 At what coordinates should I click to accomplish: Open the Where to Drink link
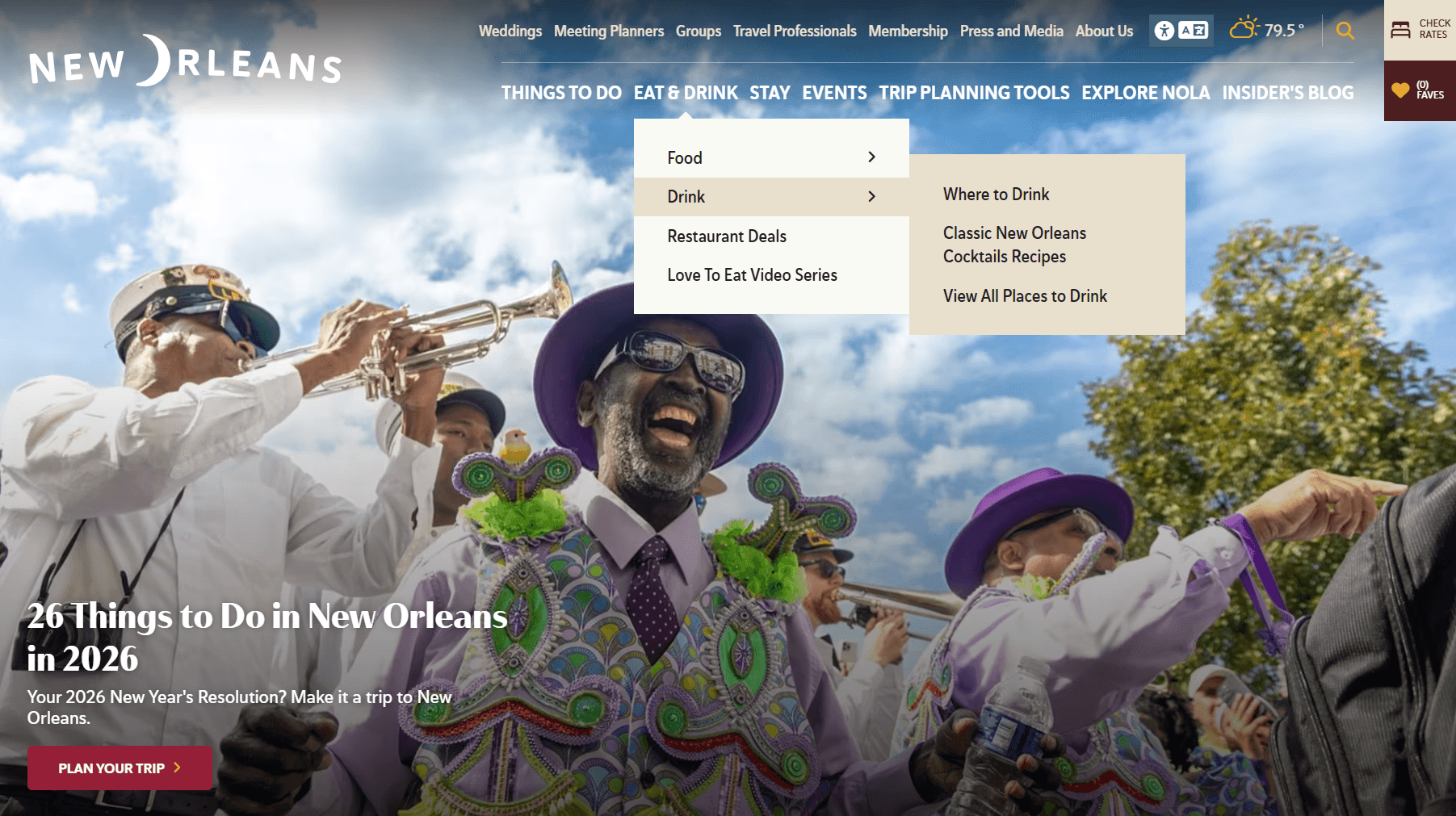pos(996,194)
